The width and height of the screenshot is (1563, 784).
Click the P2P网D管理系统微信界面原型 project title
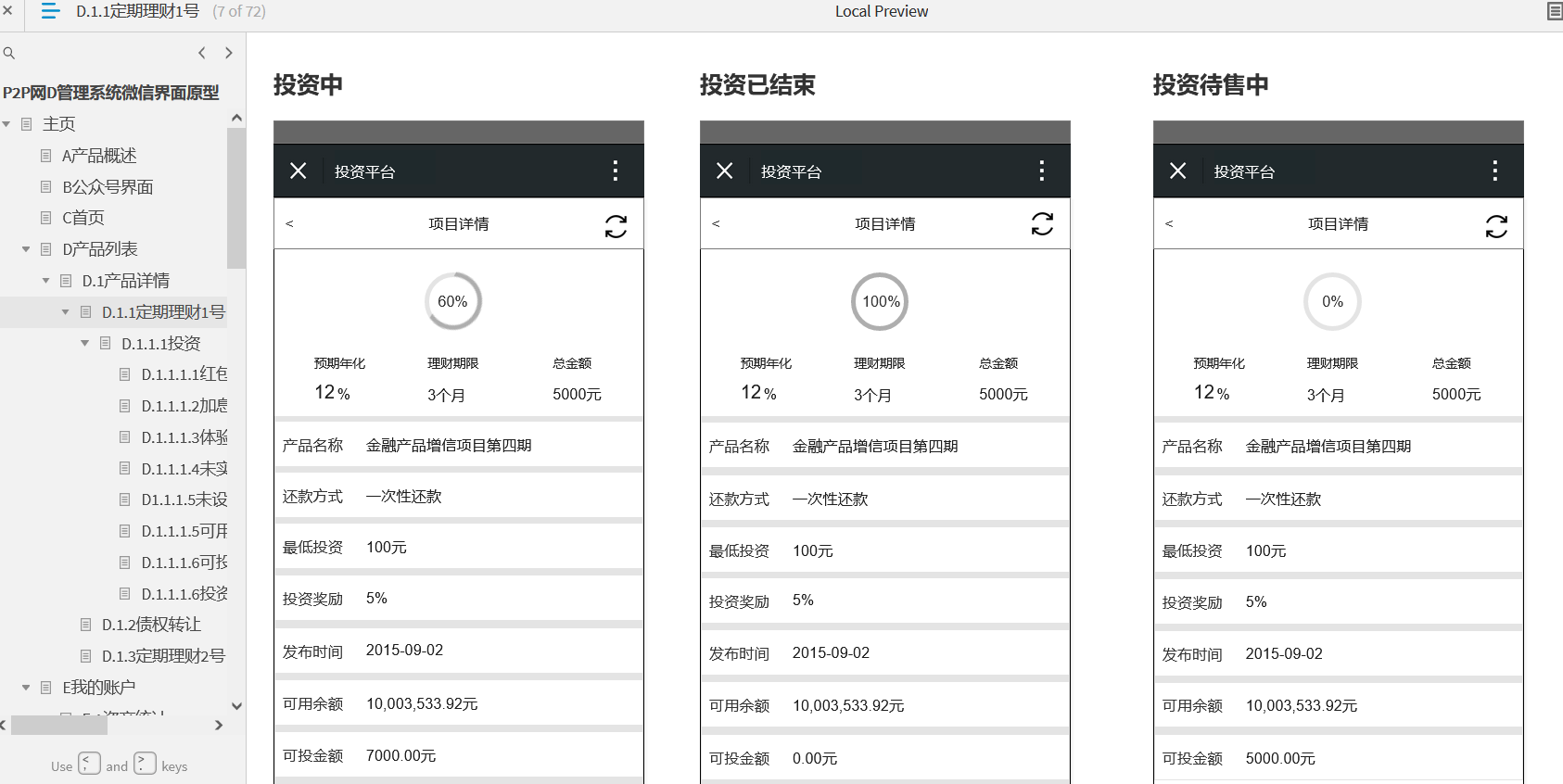click(111, 93)
